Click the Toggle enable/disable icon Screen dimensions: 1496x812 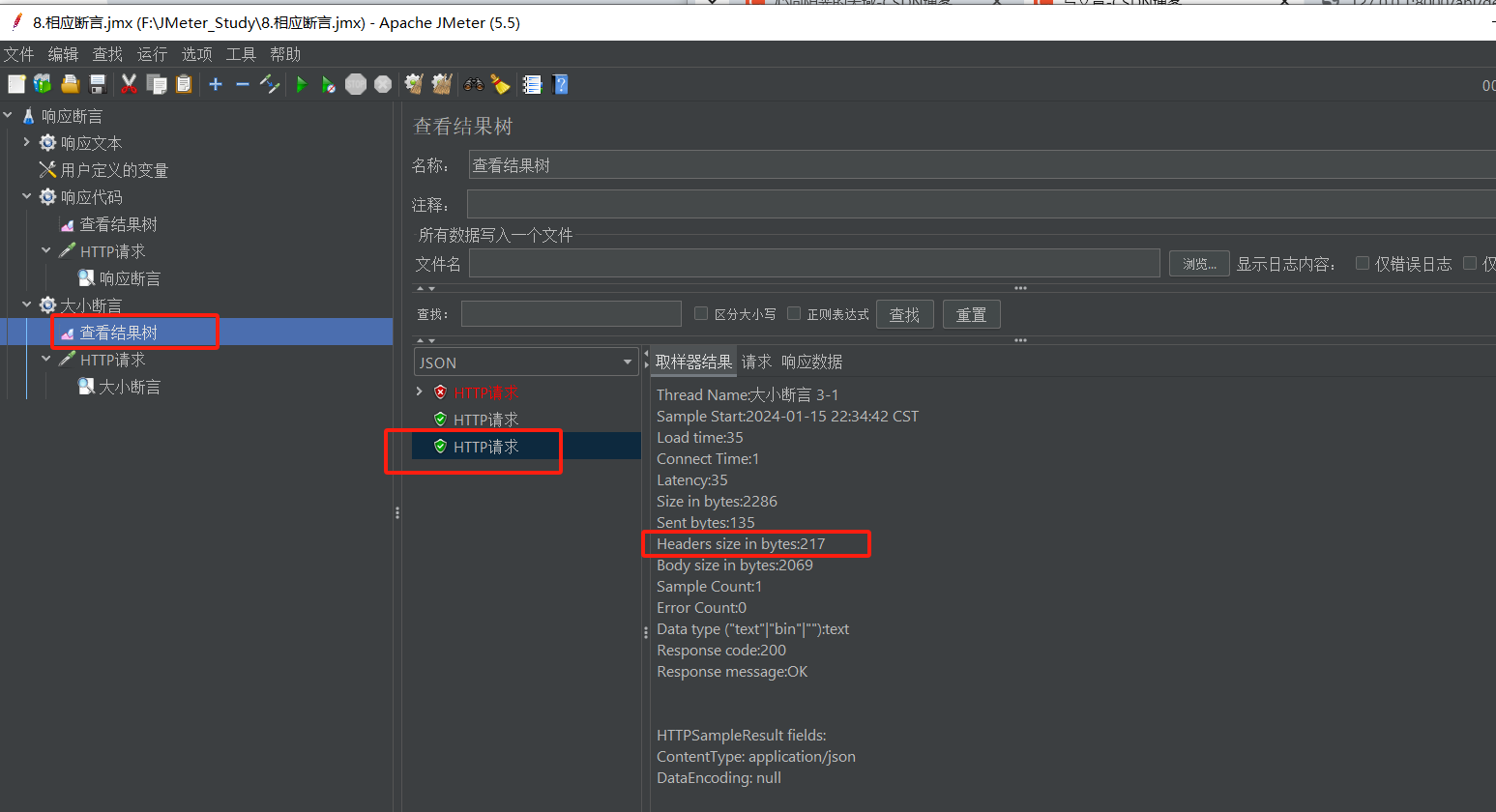pyautogui.click(x=270, y=85)
